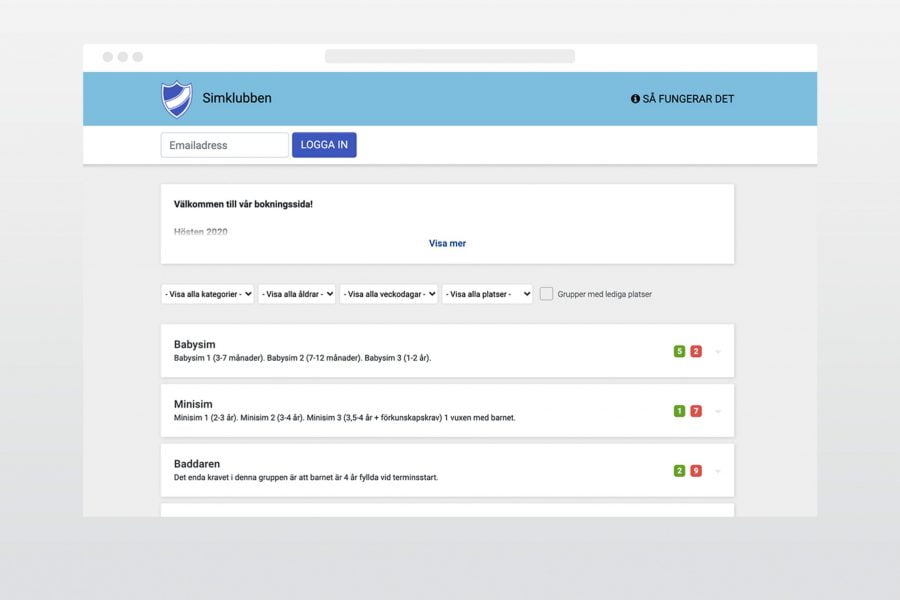The width and height of the screenshot is (900, 600).
Task: Click the red badge 9 on Baddaren
Action: click(x=696, y=471)
